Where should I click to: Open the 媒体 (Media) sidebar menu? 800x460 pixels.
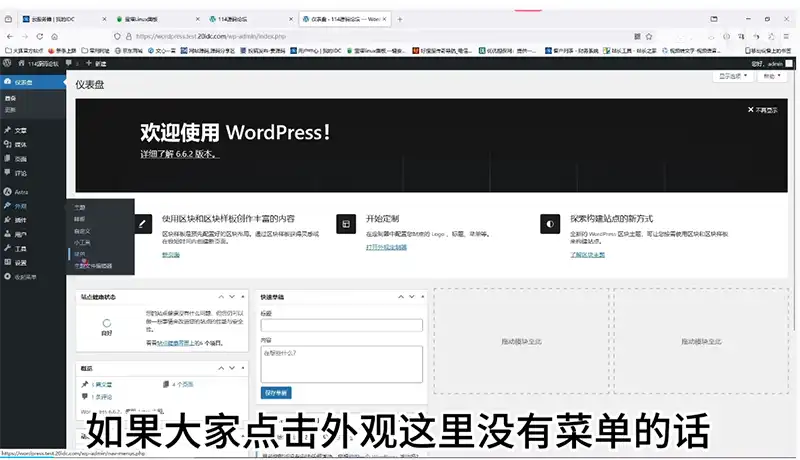[21, 144]
